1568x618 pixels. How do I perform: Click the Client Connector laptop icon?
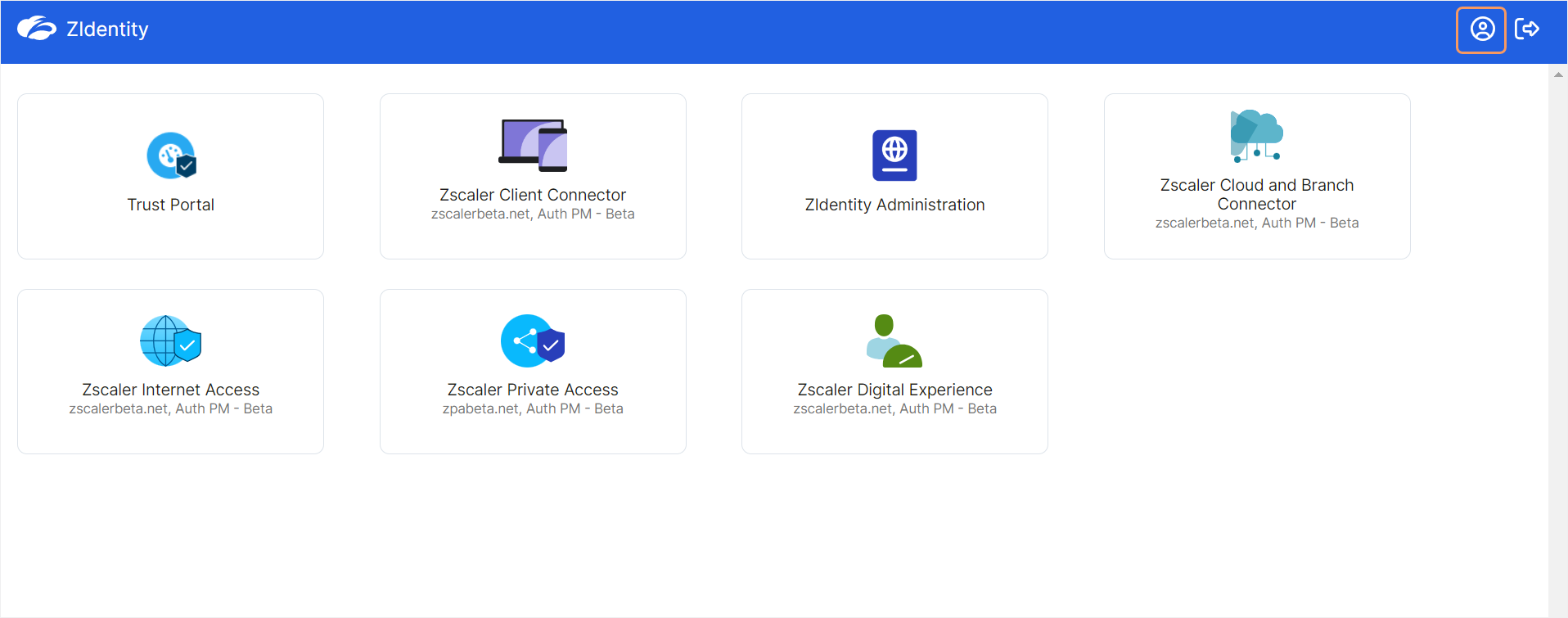pyautogui.click(x=533, y=145)
